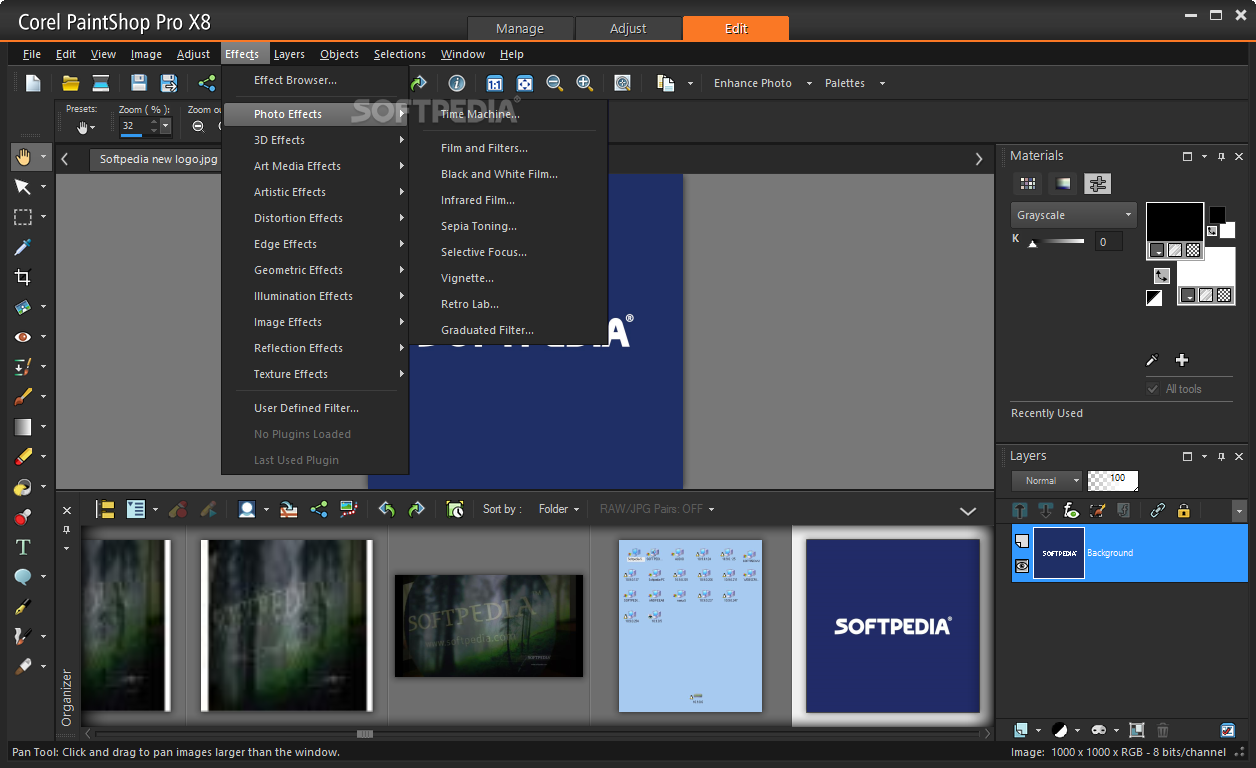Screen dimensions: 1256x768
Task: Select the Red Eye tool
Action: pos(23,337)
